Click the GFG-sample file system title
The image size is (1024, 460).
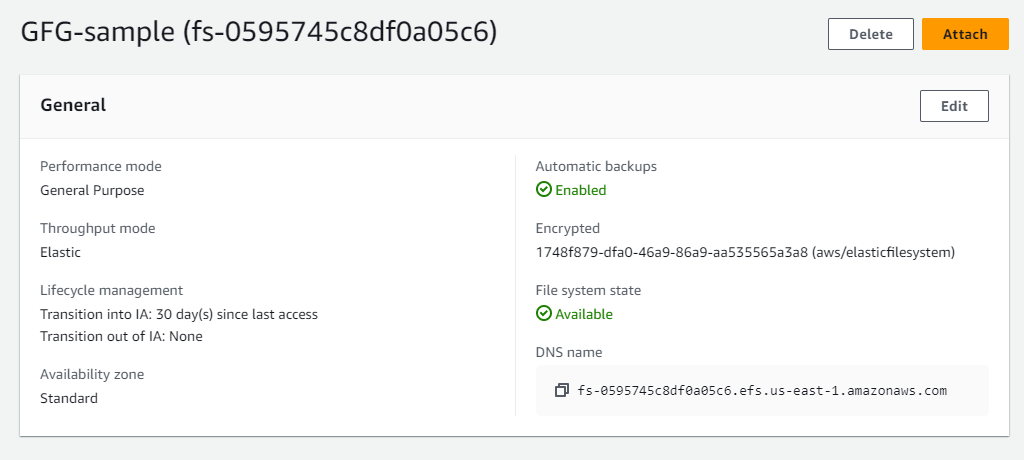[259, 33]
